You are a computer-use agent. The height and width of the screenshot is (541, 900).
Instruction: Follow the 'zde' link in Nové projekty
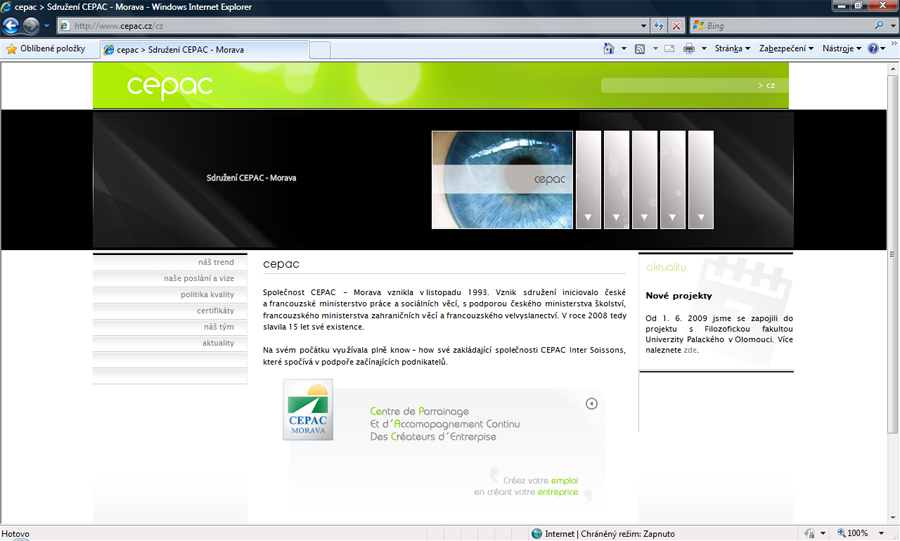[x=690, y=351]
